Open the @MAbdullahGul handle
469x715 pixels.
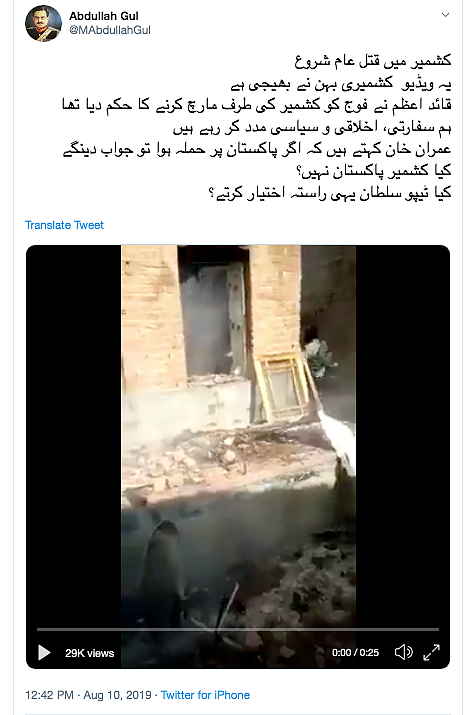pyautogui.click(x=110, y=30)
